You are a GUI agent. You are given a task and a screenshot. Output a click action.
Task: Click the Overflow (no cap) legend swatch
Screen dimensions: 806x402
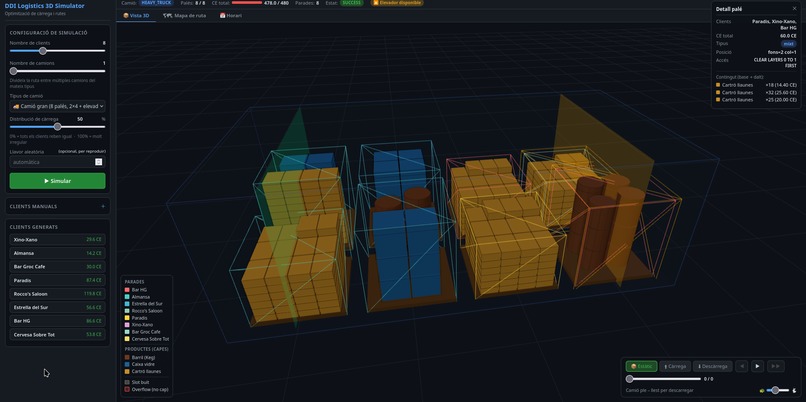(x=127, y=389)
